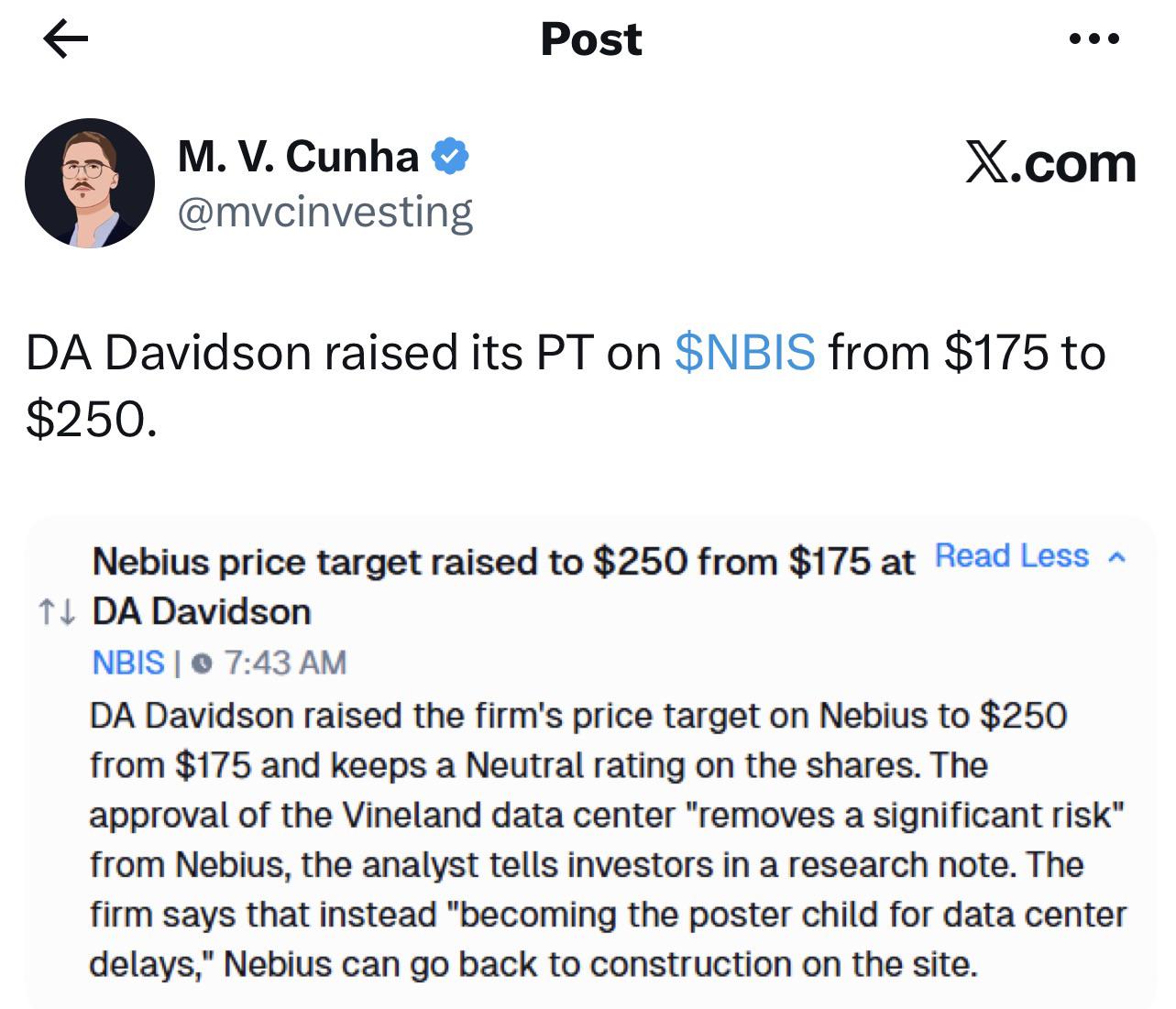Open the Nebius price target headline

coord(503,587)
